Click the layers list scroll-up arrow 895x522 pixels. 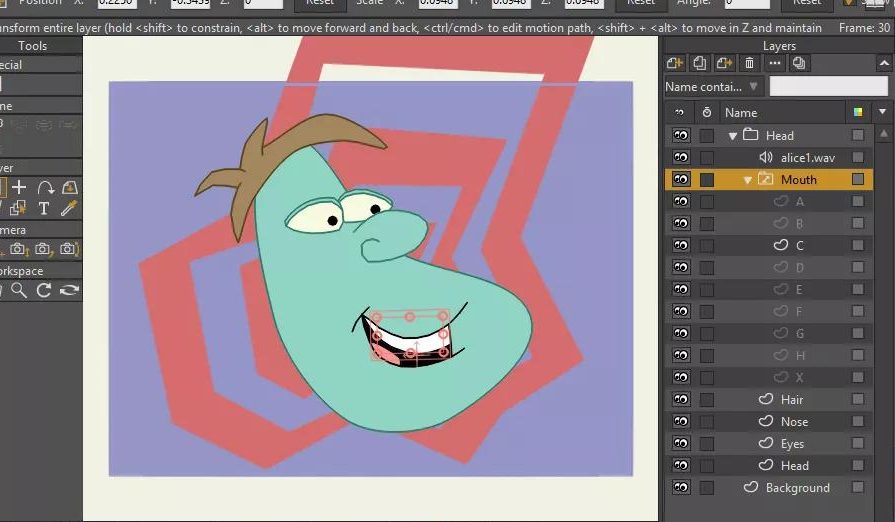click(x=884, y=134)
